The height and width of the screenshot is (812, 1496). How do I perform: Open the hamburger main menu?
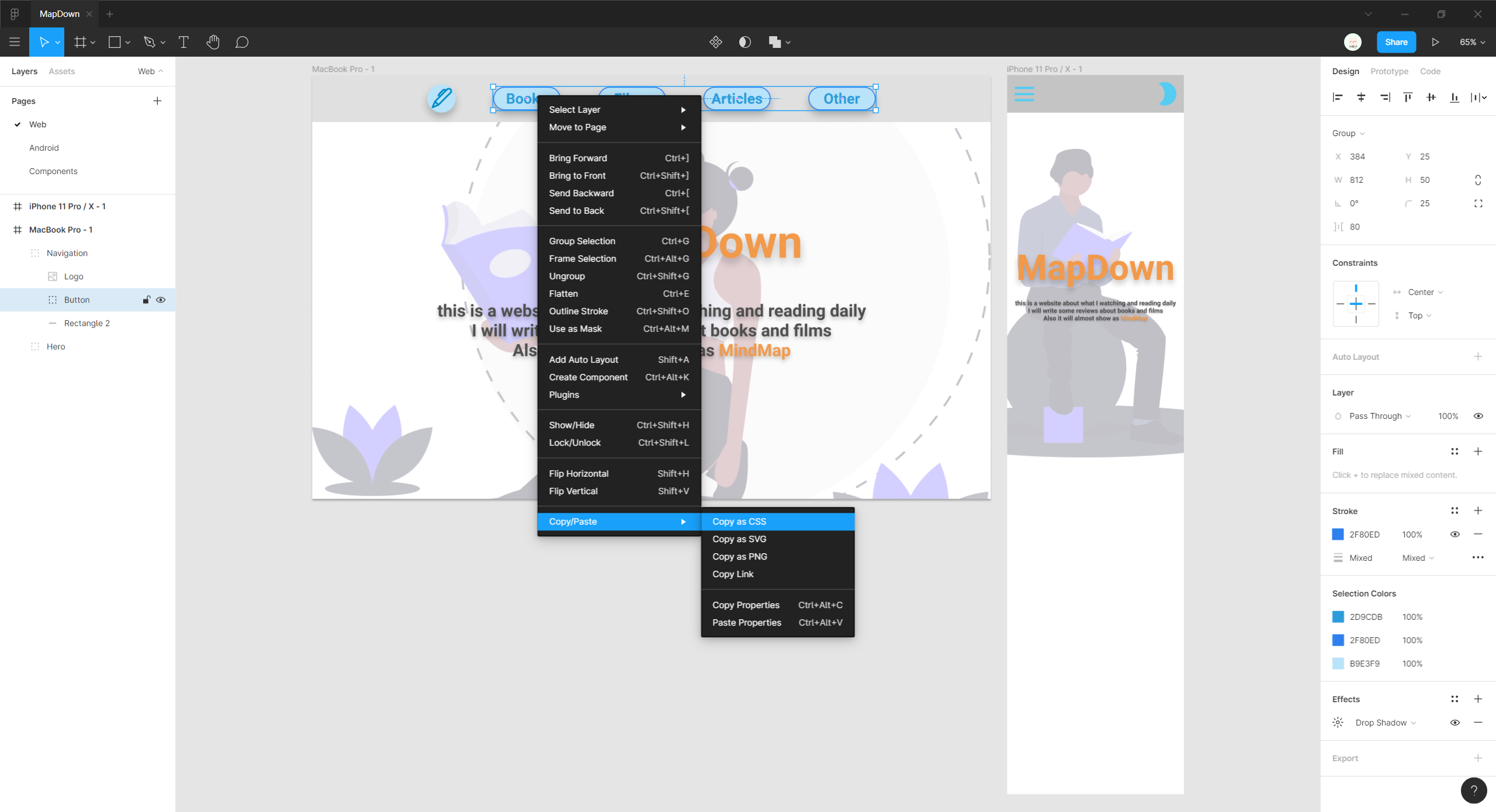[15, 42]
